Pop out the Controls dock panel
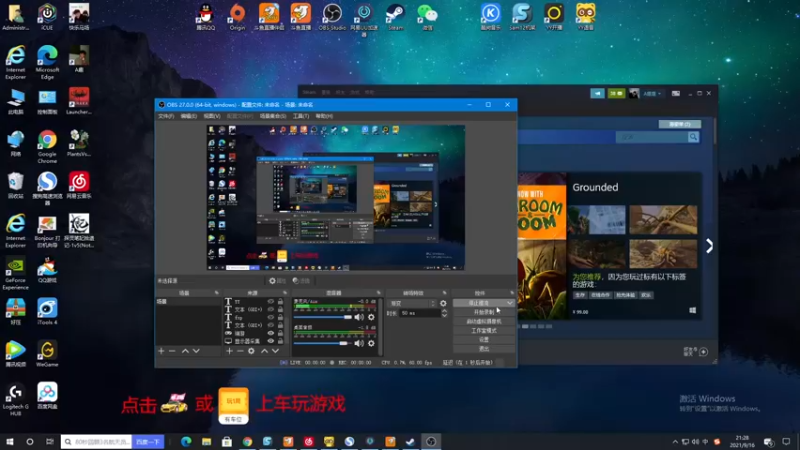Viewport: 800px width, 450px height. pyautogui.click(x=512, y=293)
